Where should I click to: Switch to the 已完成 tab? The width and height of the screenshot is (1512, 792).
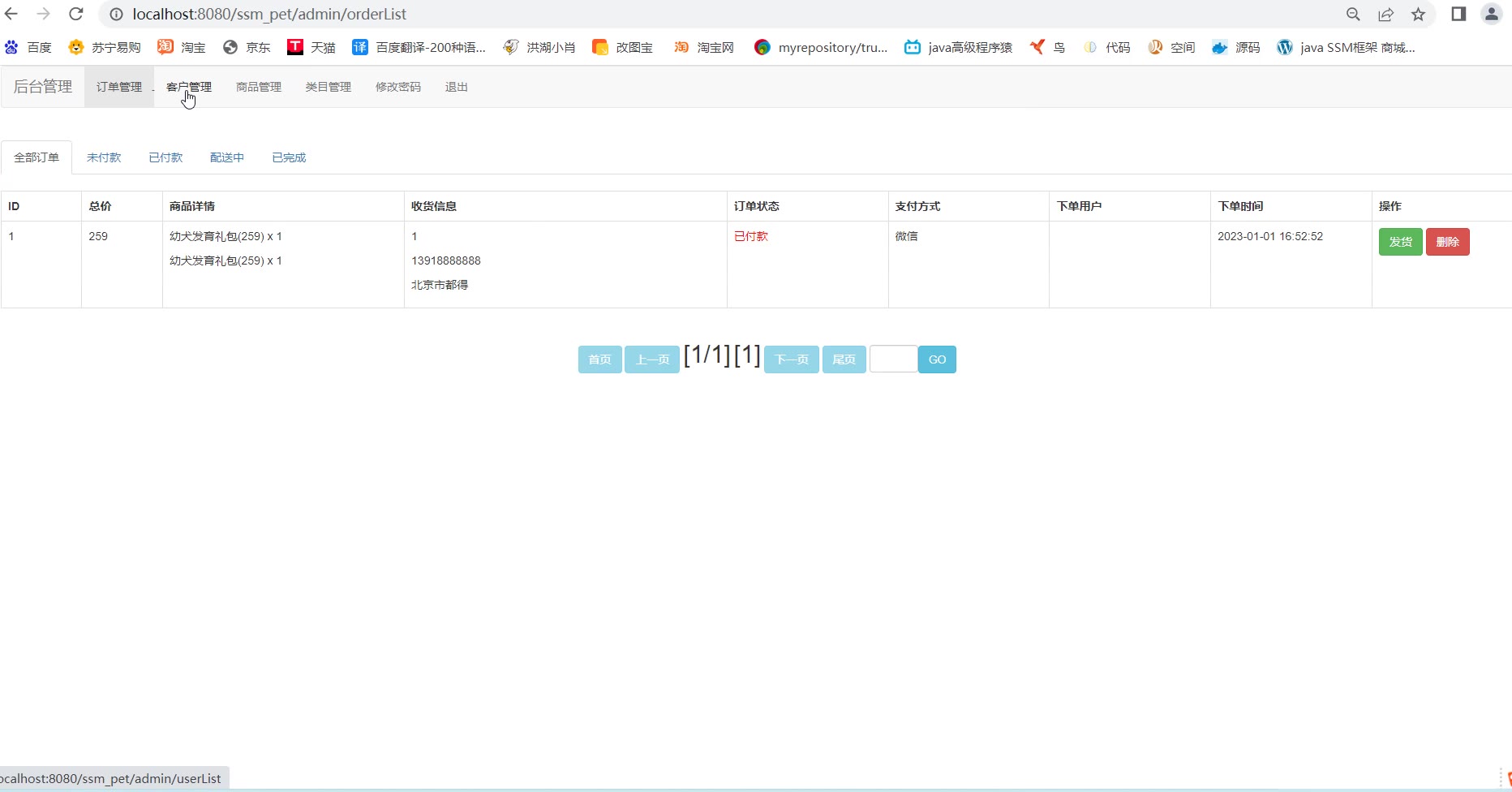click(x=289, y=157)
